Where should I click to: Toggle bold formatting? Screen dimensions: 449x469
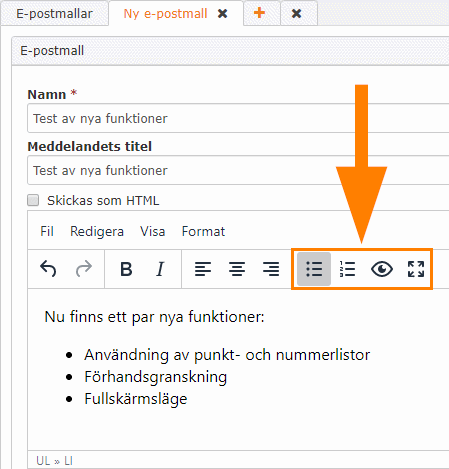click(x=126, y=269)
